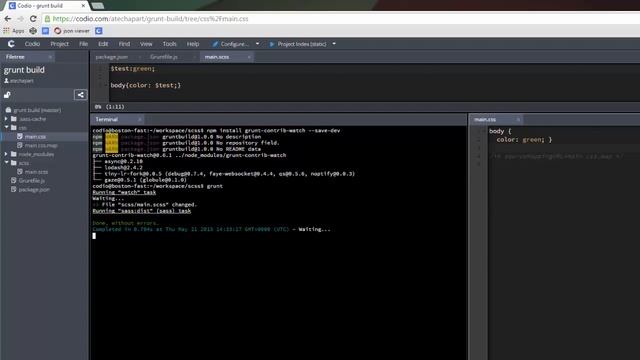The height and width of the screenshot is (360, 640).
Task: Open a new browser tab
Action: (x=98, y=6)
